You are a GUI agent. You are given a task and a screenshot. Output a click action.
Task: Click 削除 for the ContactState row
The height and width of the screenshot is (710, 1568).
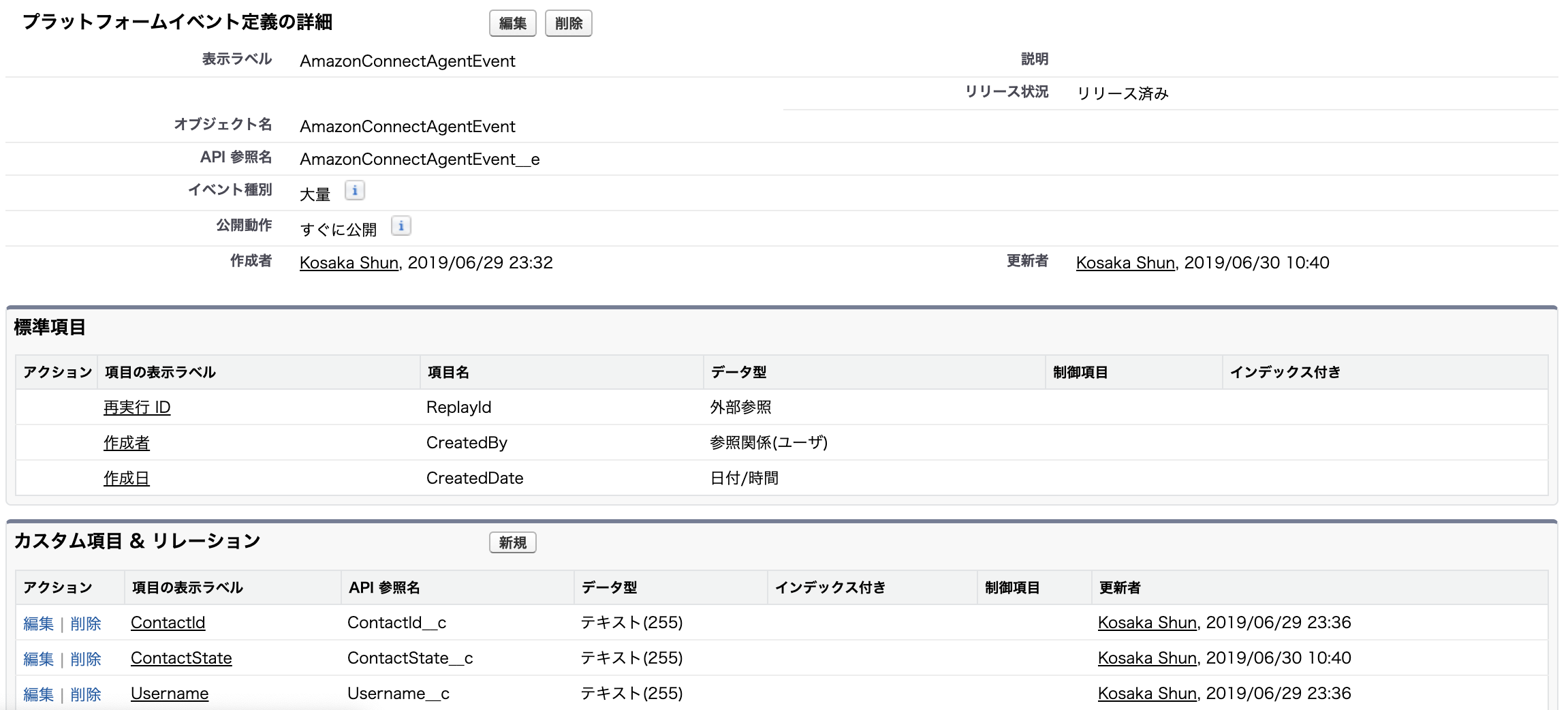tap(86, 658)
